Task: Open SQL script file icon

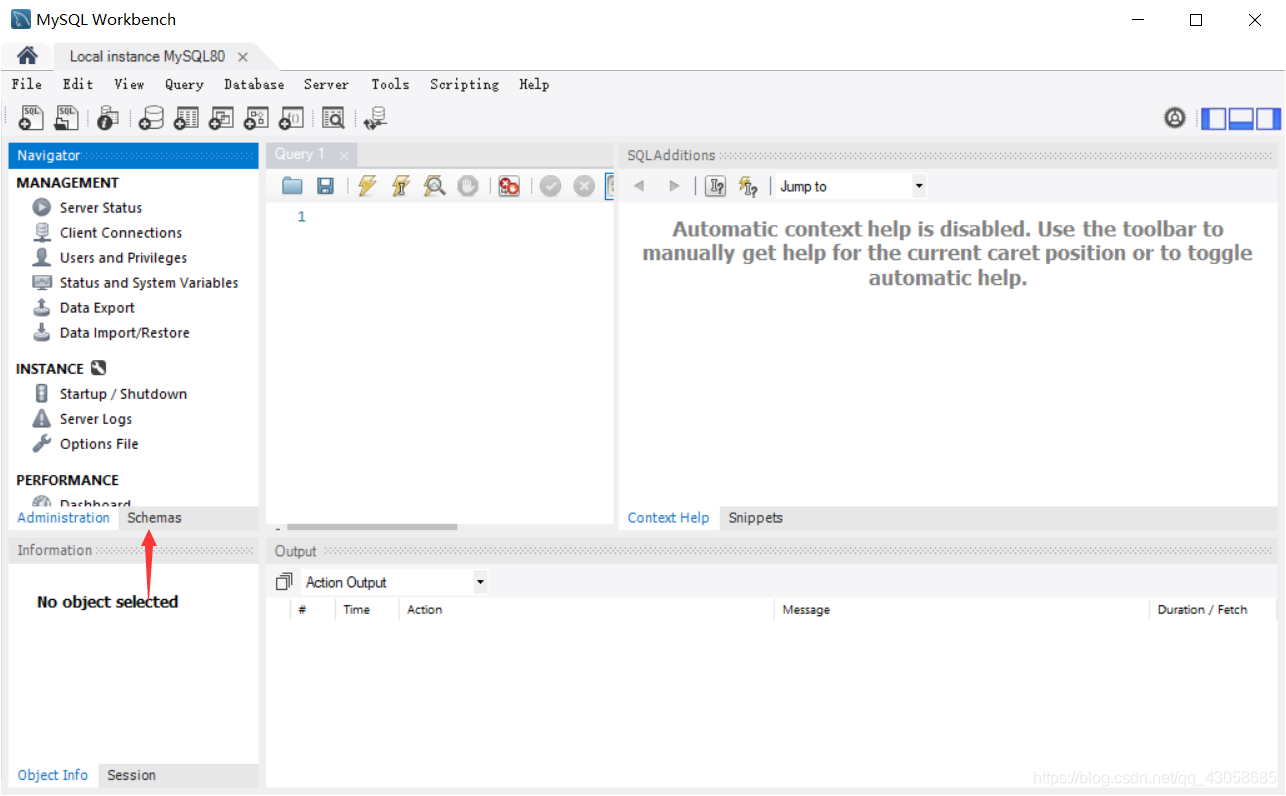Action: pos(66,118)
